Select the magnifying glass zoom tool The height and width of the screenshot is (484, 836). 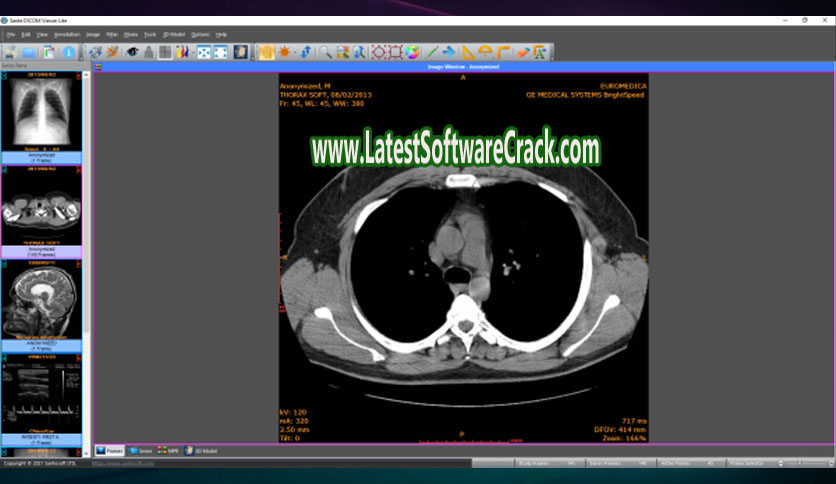tap(325, 52)
